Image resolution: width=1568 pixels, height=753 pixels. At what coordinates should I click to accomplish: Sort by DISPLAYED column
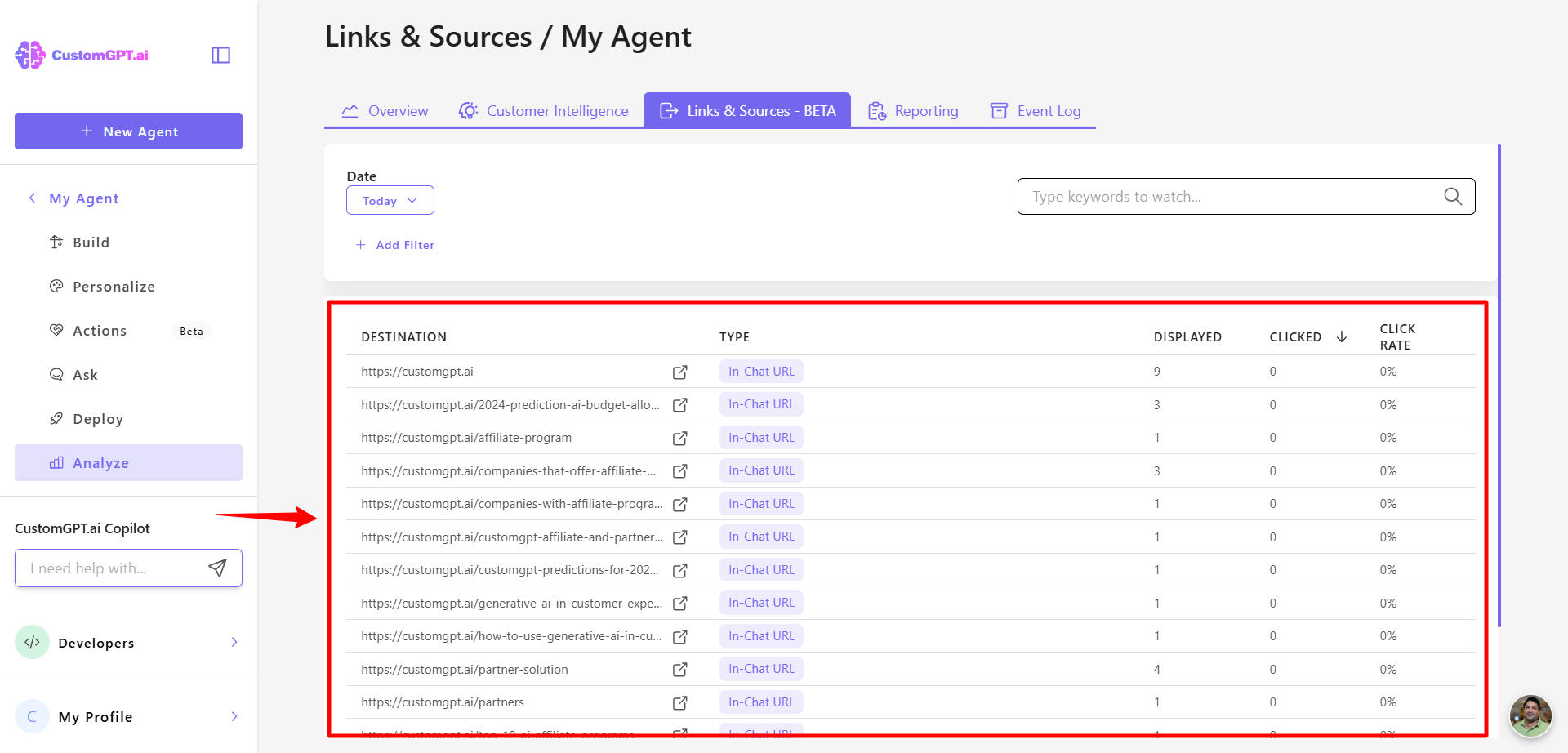(1187, 337)
